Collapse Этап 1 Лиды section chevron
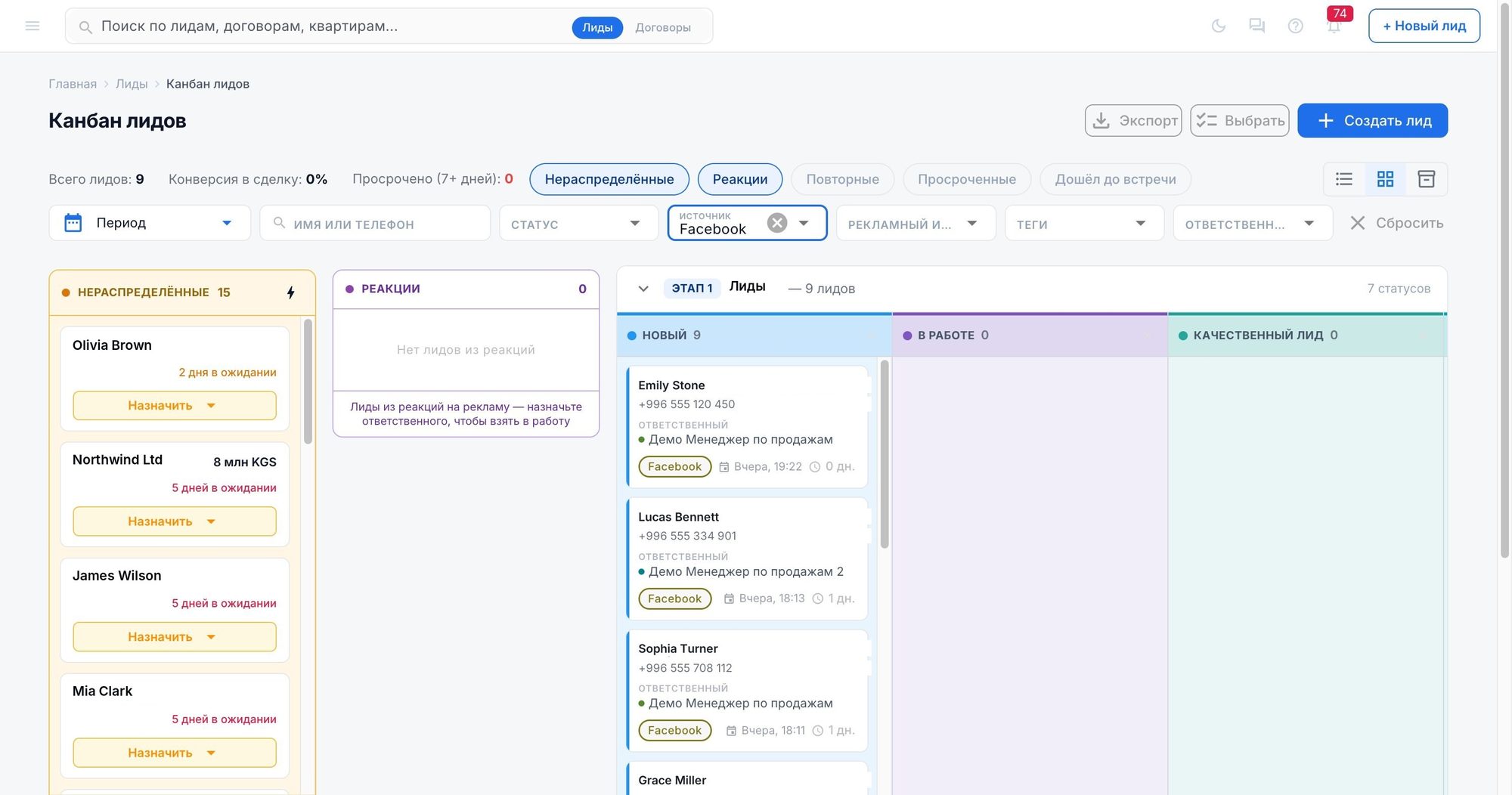Screen dimensions: 1512x795 (643, 289)
